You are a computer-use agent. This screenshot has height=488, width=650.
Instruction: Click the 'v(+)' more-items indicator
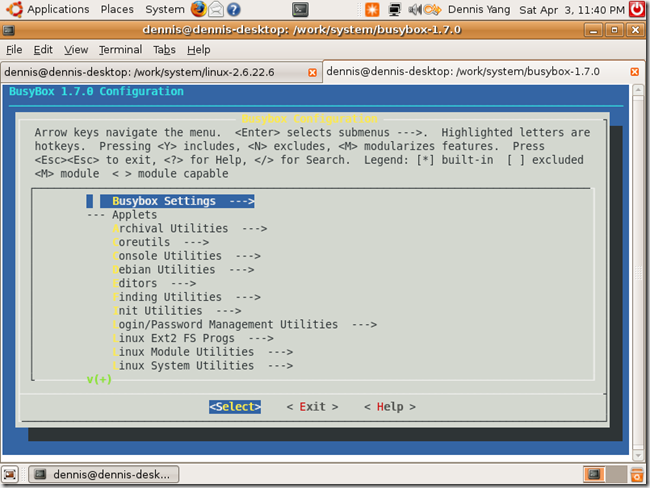coord(99,379)
